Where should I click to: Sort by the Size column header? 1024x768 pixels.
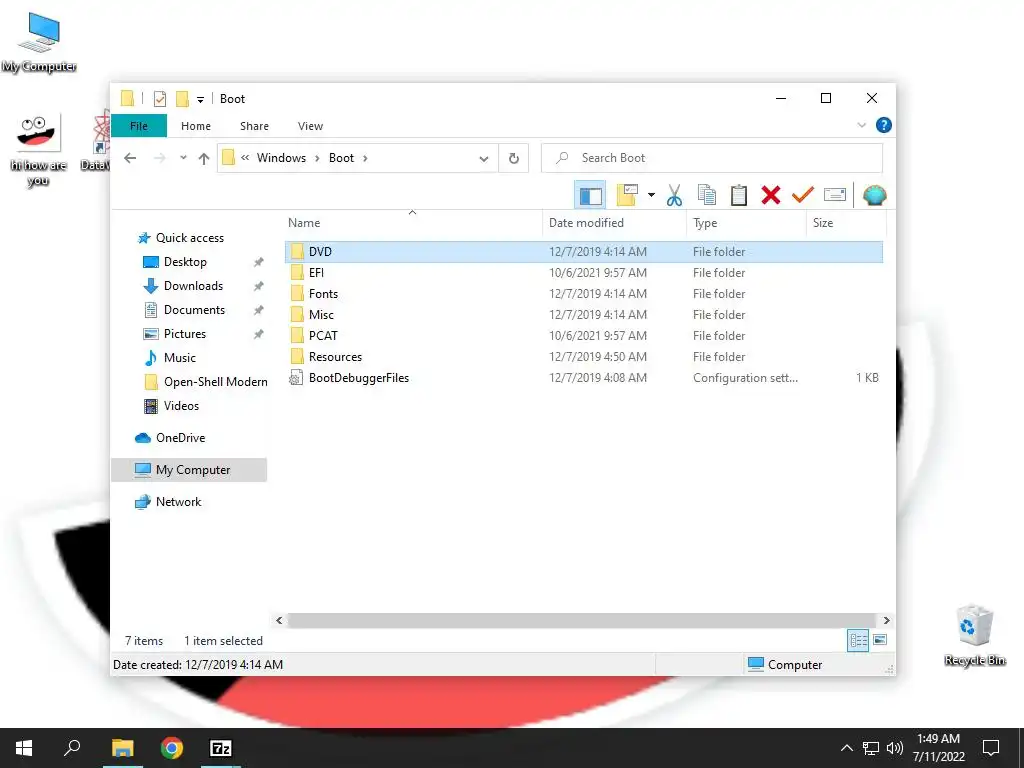(846, 223)
